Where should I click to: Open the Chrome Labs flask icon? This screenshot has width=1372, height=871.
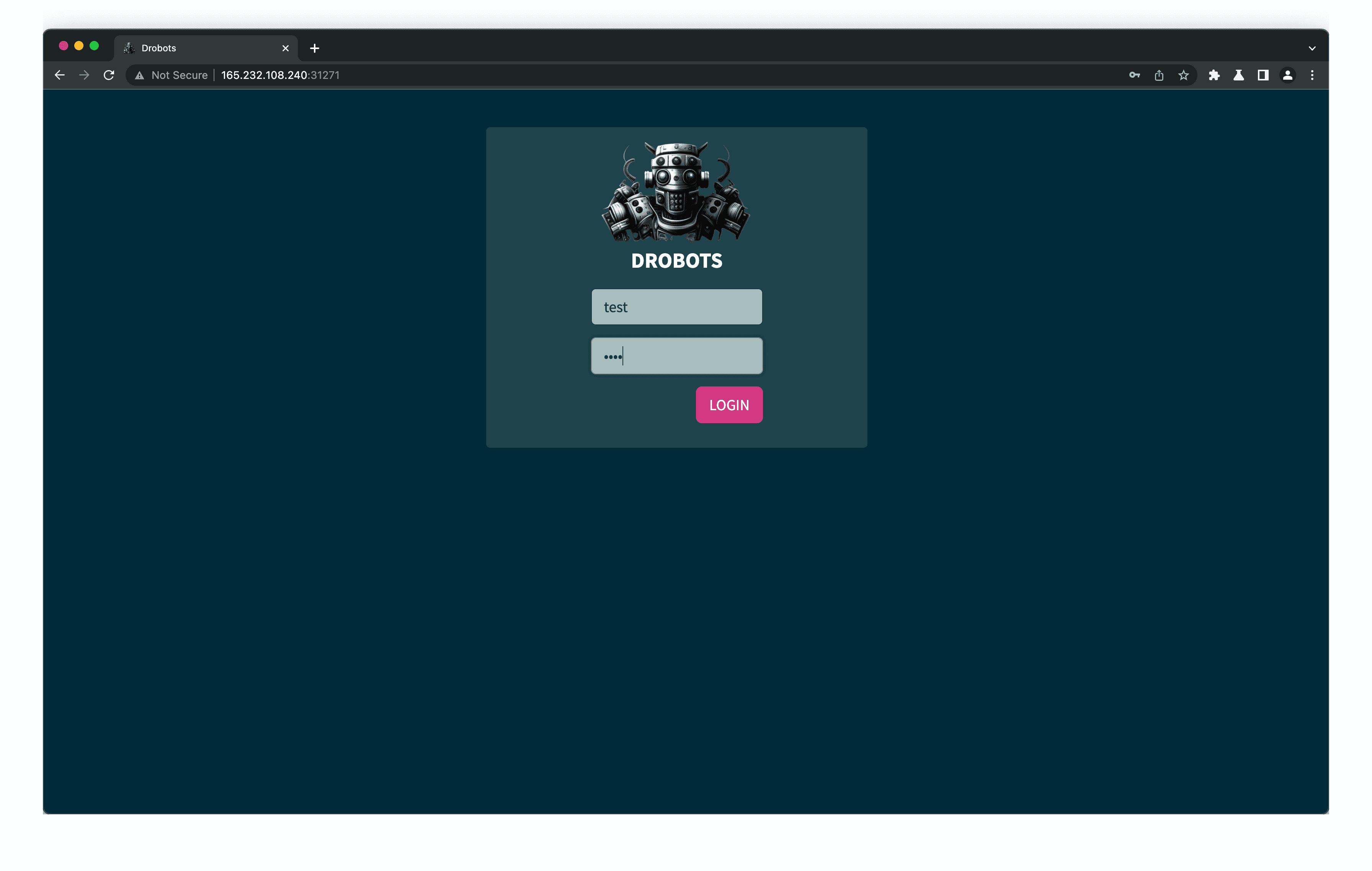click(1239, 75)
